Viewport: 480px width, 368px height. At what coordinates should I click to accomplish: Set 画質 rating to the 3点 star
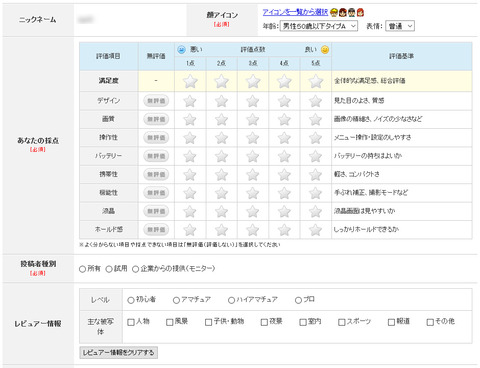(253, 119)
